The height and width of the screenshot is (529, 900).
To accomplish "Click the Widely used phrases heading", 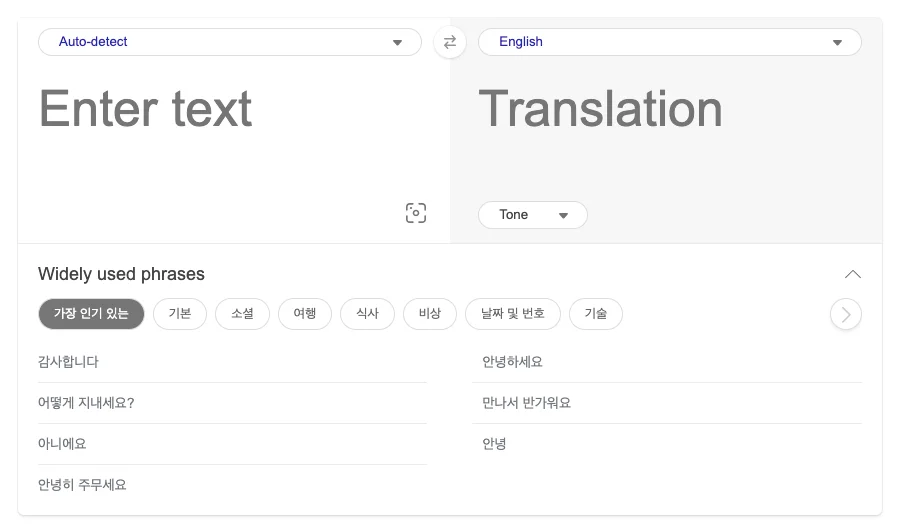I will pos(121,274).
